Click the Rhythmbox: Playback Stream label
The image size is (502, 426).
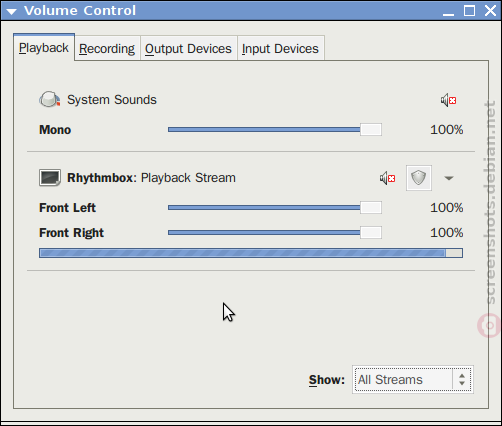point(151,178)
